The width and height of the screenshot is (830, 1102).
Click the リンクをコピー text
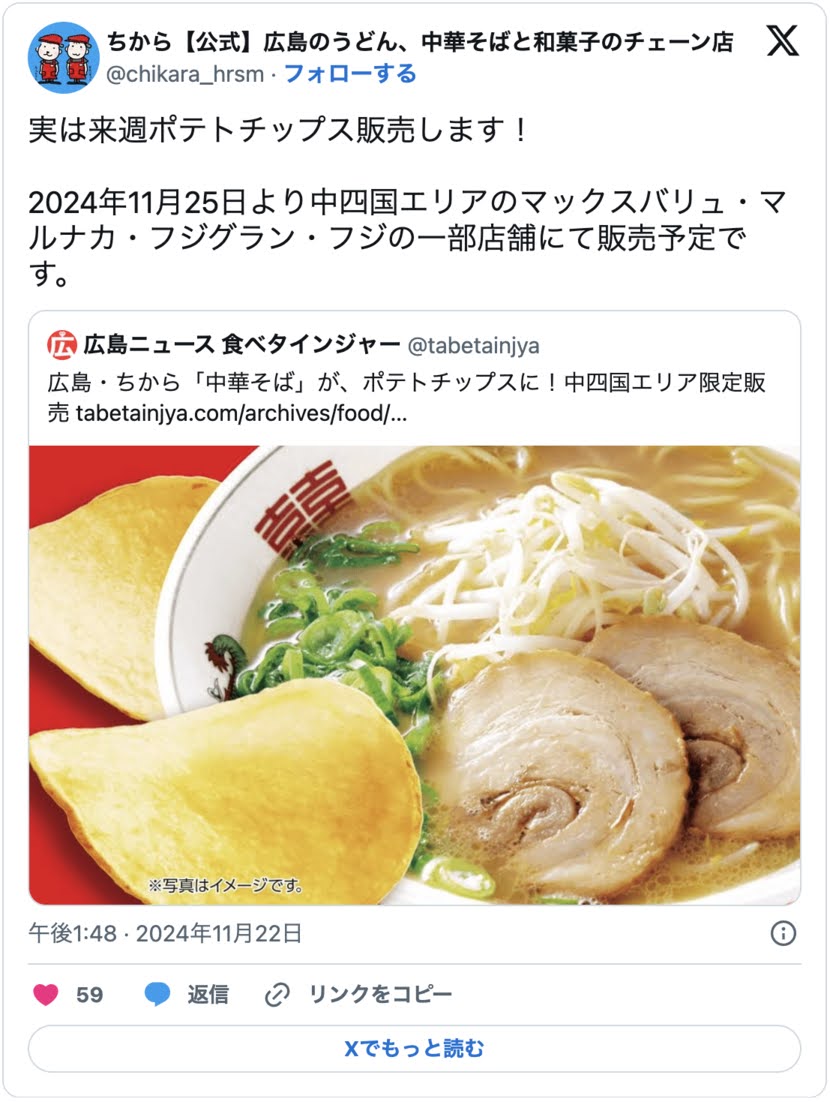tap(381, 994)
